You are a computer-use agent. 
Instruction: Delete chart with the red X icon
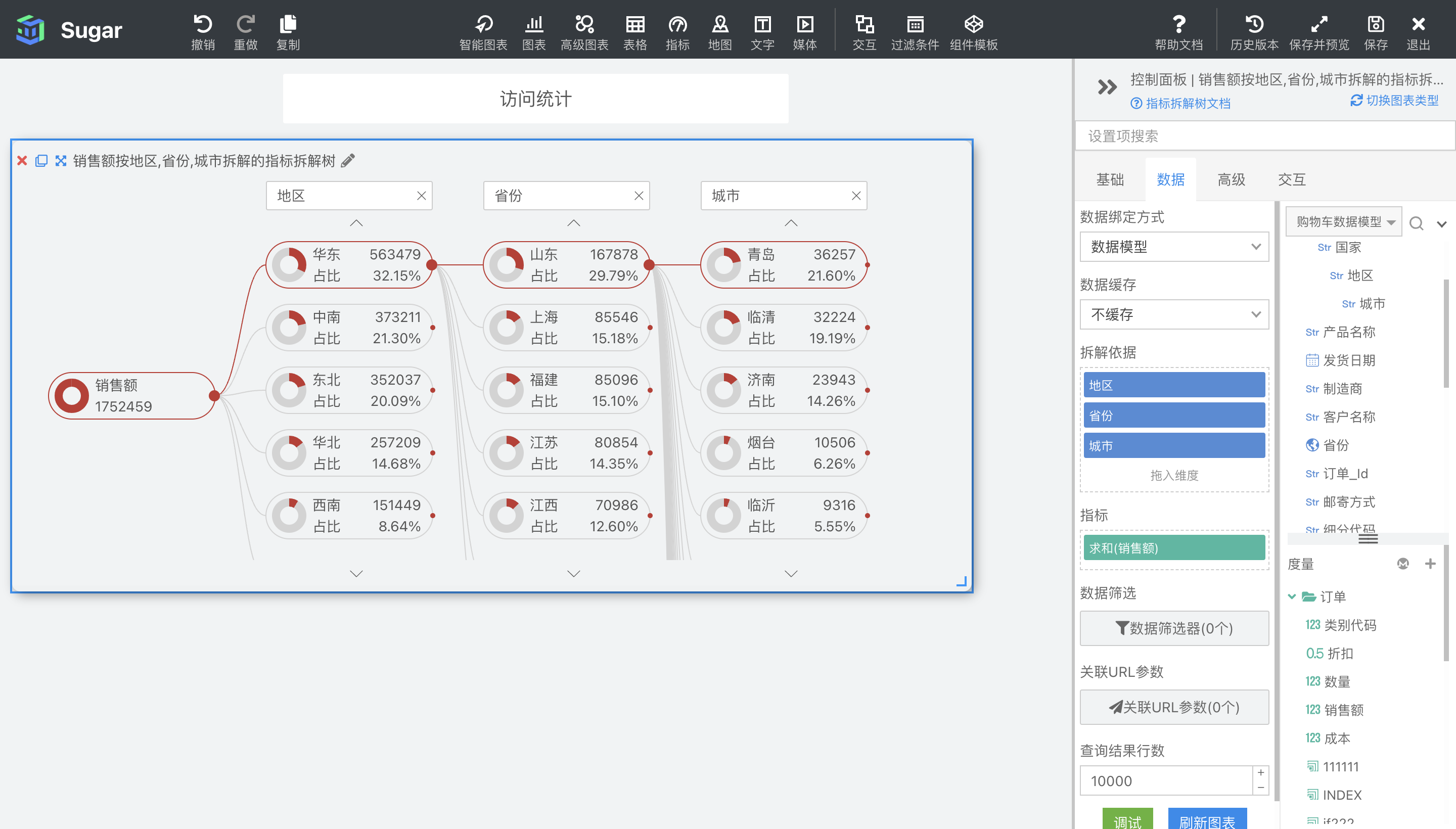pyautogui.click(x=22, y=161)
